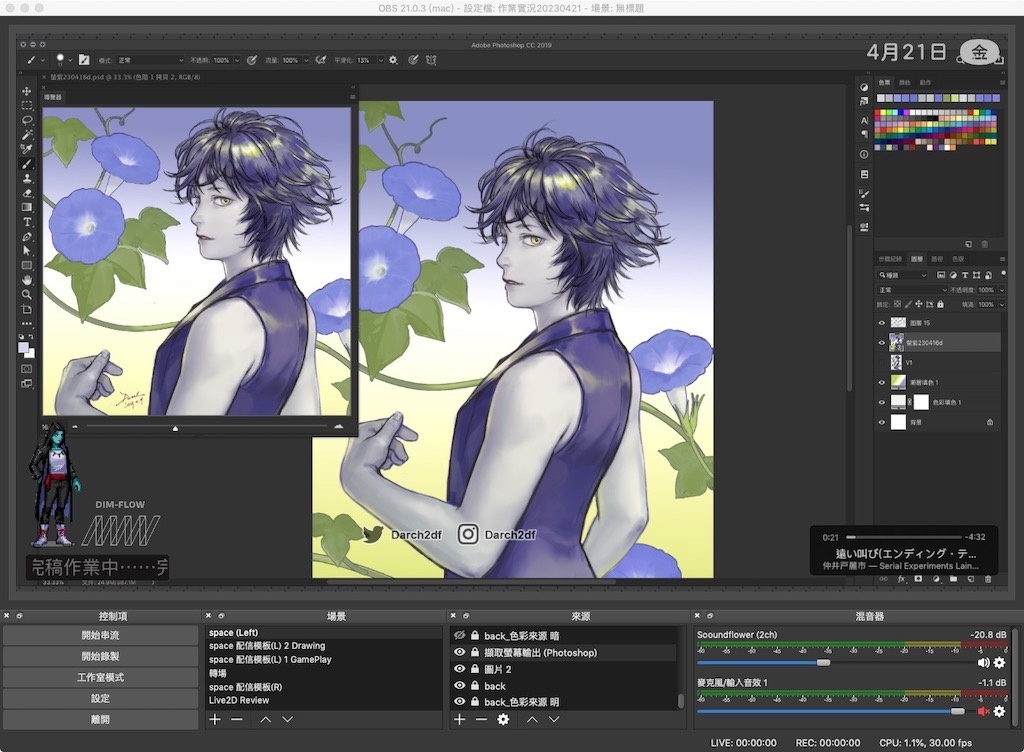The height and width of the screenshot is (752, 1024).
Task: Open the layer filter type dropdown
Action: point(903,275)
